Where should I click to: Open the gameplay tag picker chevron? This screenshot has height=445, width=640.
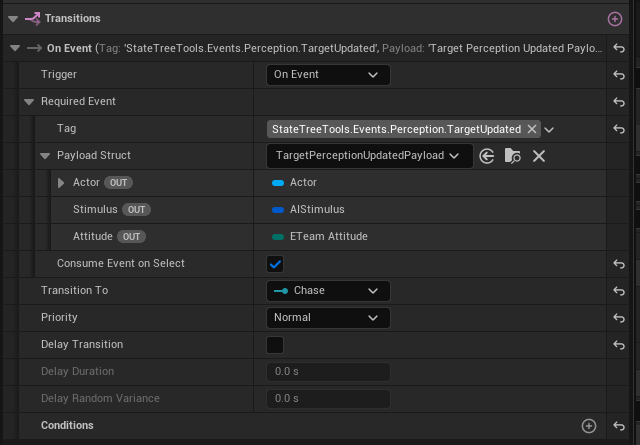pos(549,130)
